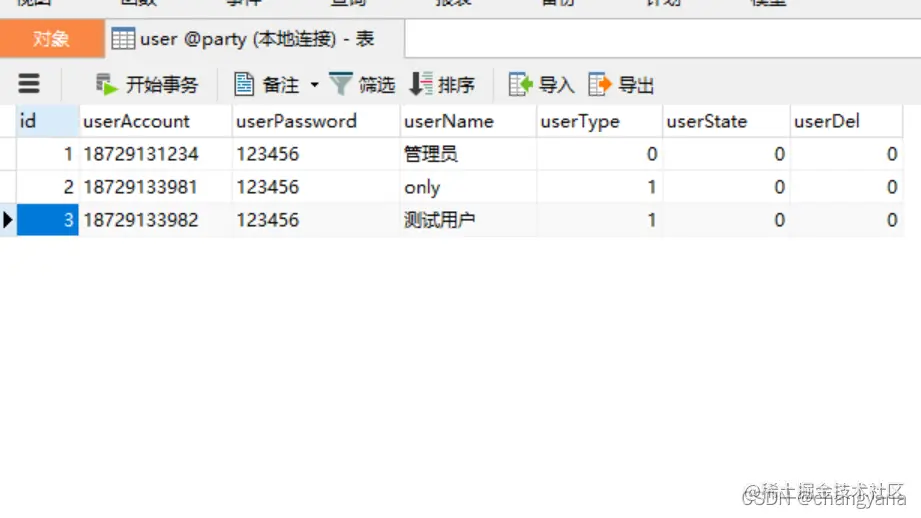Click the userName column header
921x518 pixels.
[468, 121]
